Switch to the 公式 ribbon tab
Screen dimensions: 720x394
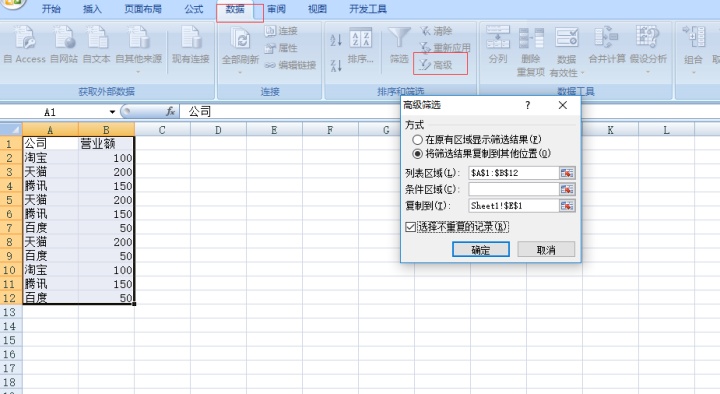194,9
